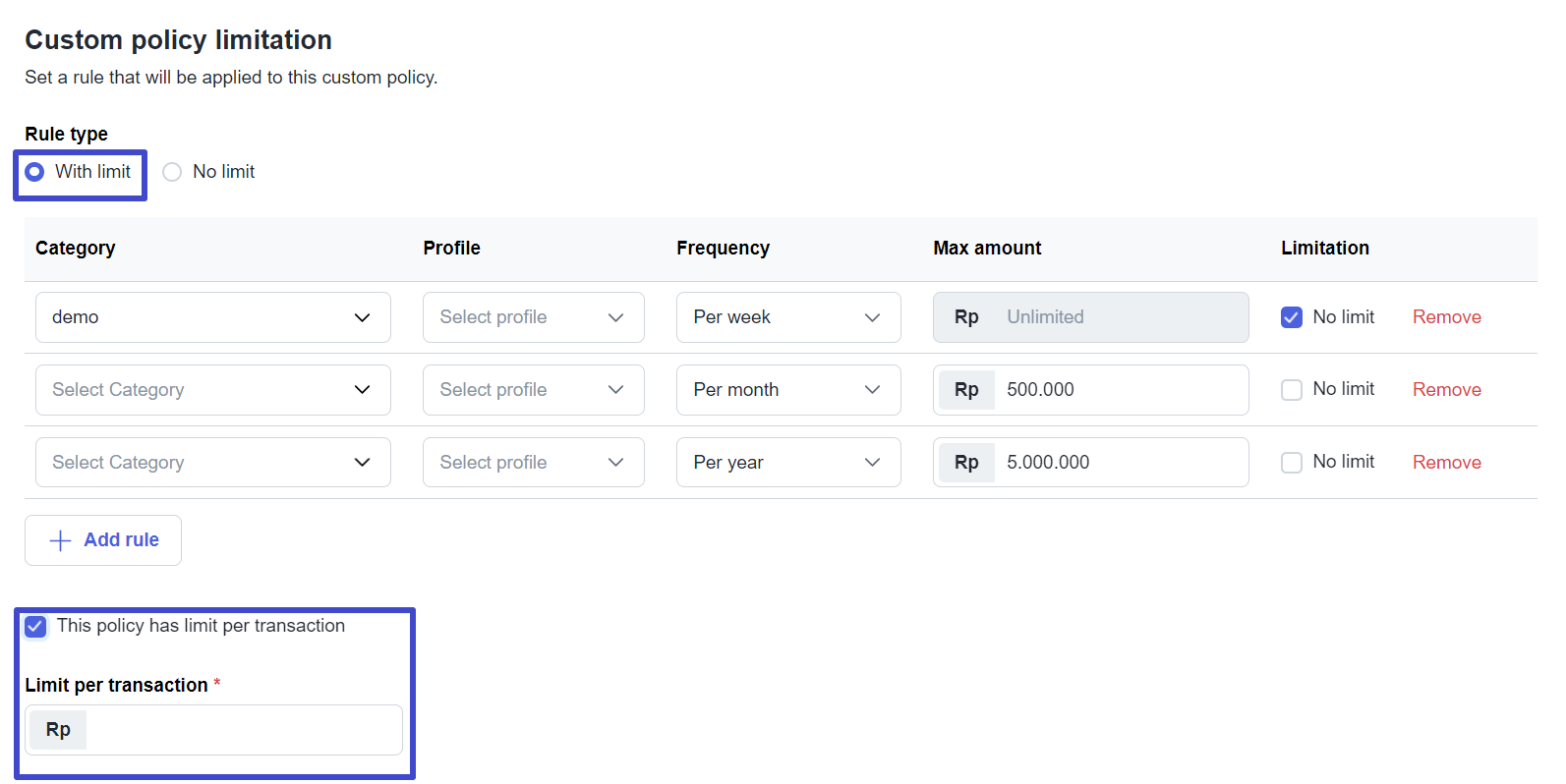This screenshot has width=1566, height=784.
Task: Change the Per week frequency dropdown
Action: (x=787, y=317)
